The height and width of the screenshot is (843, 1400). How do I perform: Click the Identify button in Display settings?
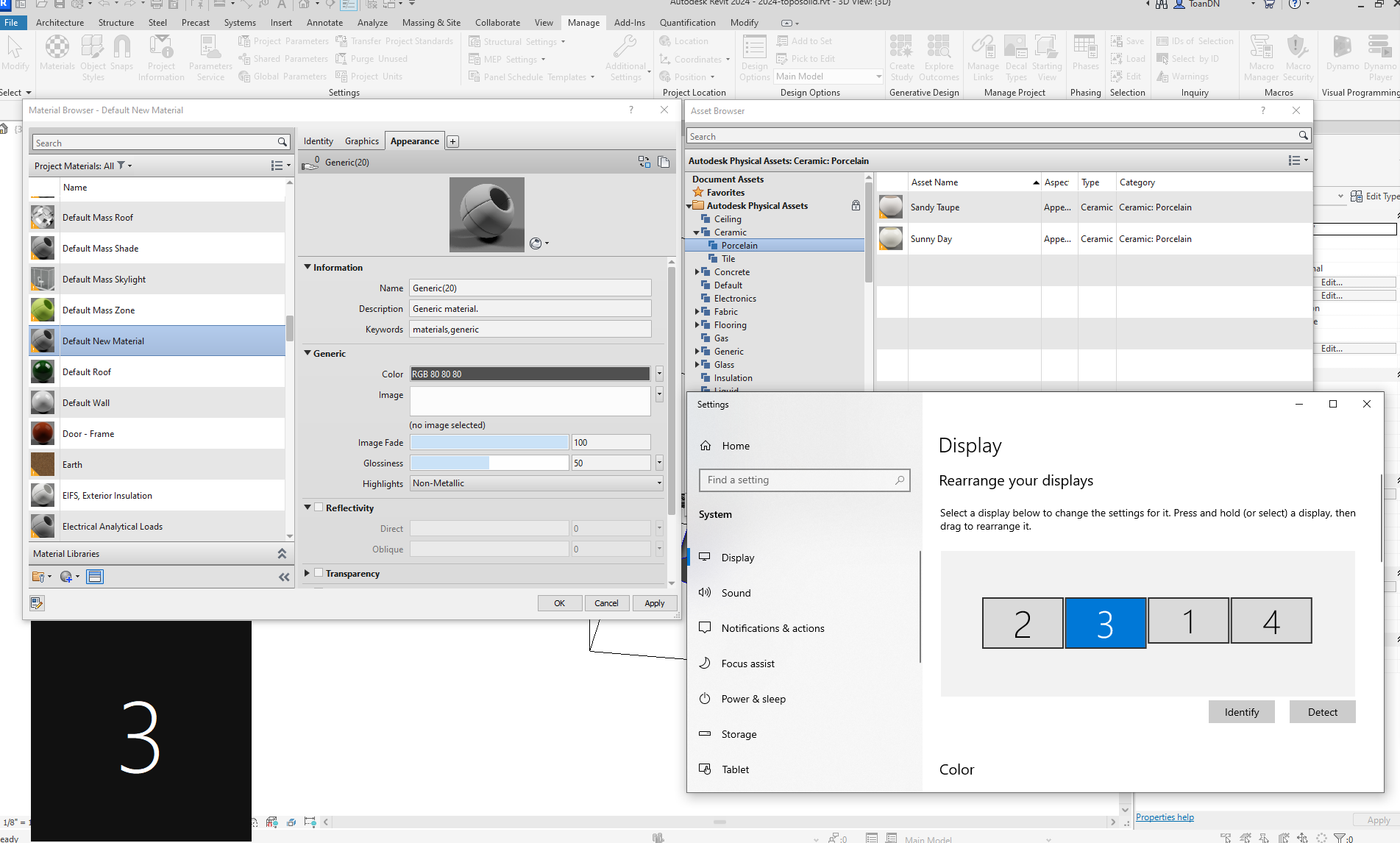point(1242,712)
